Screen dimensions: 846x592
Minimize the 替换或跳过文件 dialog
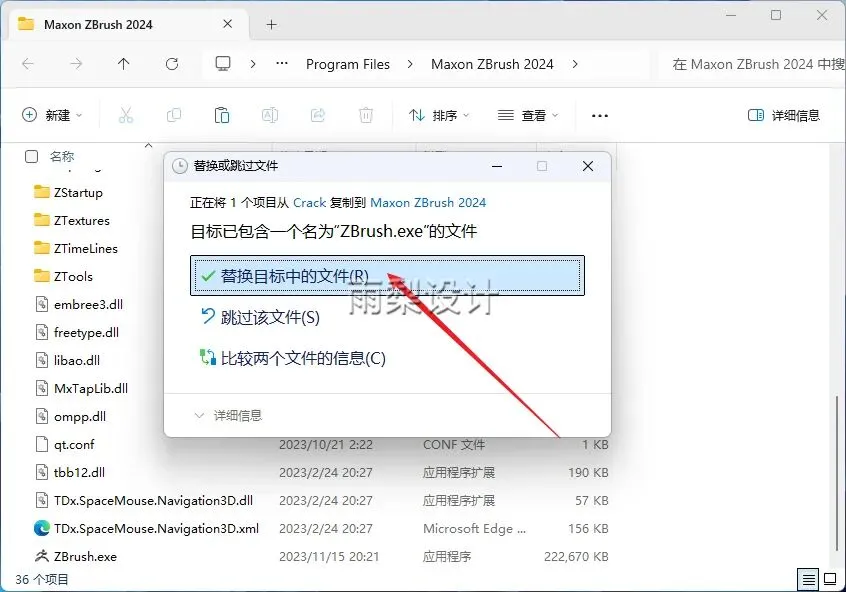497,166
